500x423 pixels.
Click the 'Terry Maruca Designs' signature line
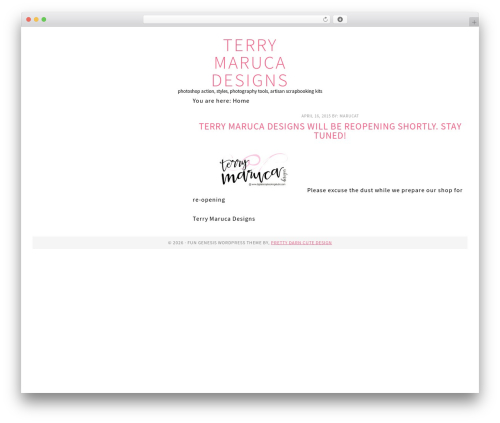[x=224, y=219]
